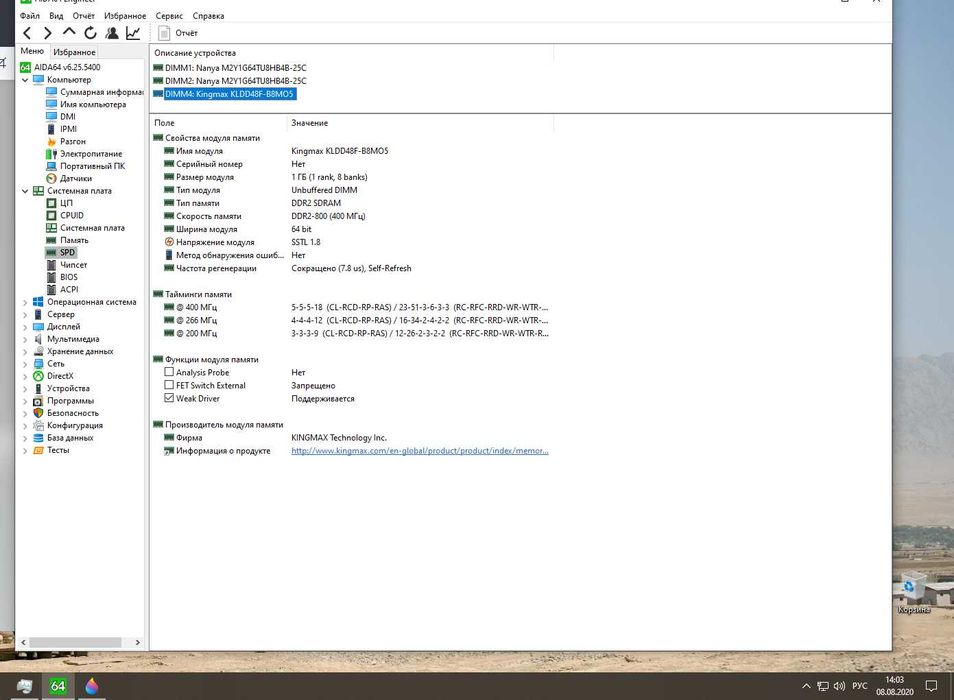This screenshot has height=700, width=954.
Task: Toggle the FET Switch External checkbox
Action: pyautogui.click(x=169, y=385)
